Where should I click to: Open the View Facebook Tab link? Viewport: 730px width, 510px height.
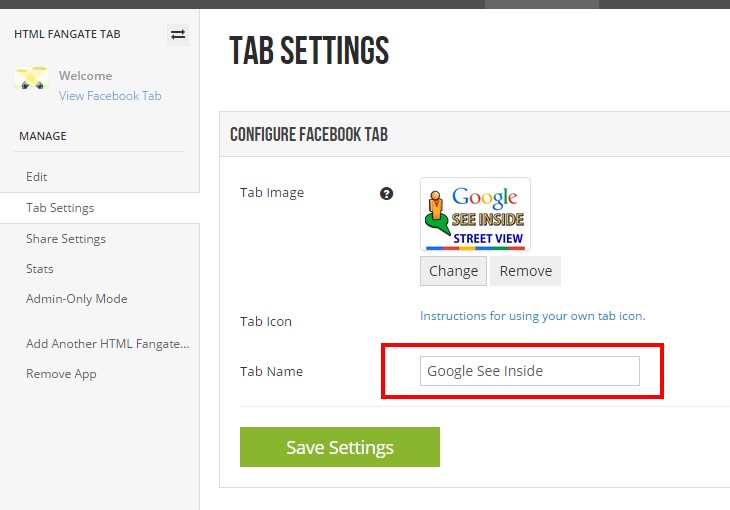110,96
